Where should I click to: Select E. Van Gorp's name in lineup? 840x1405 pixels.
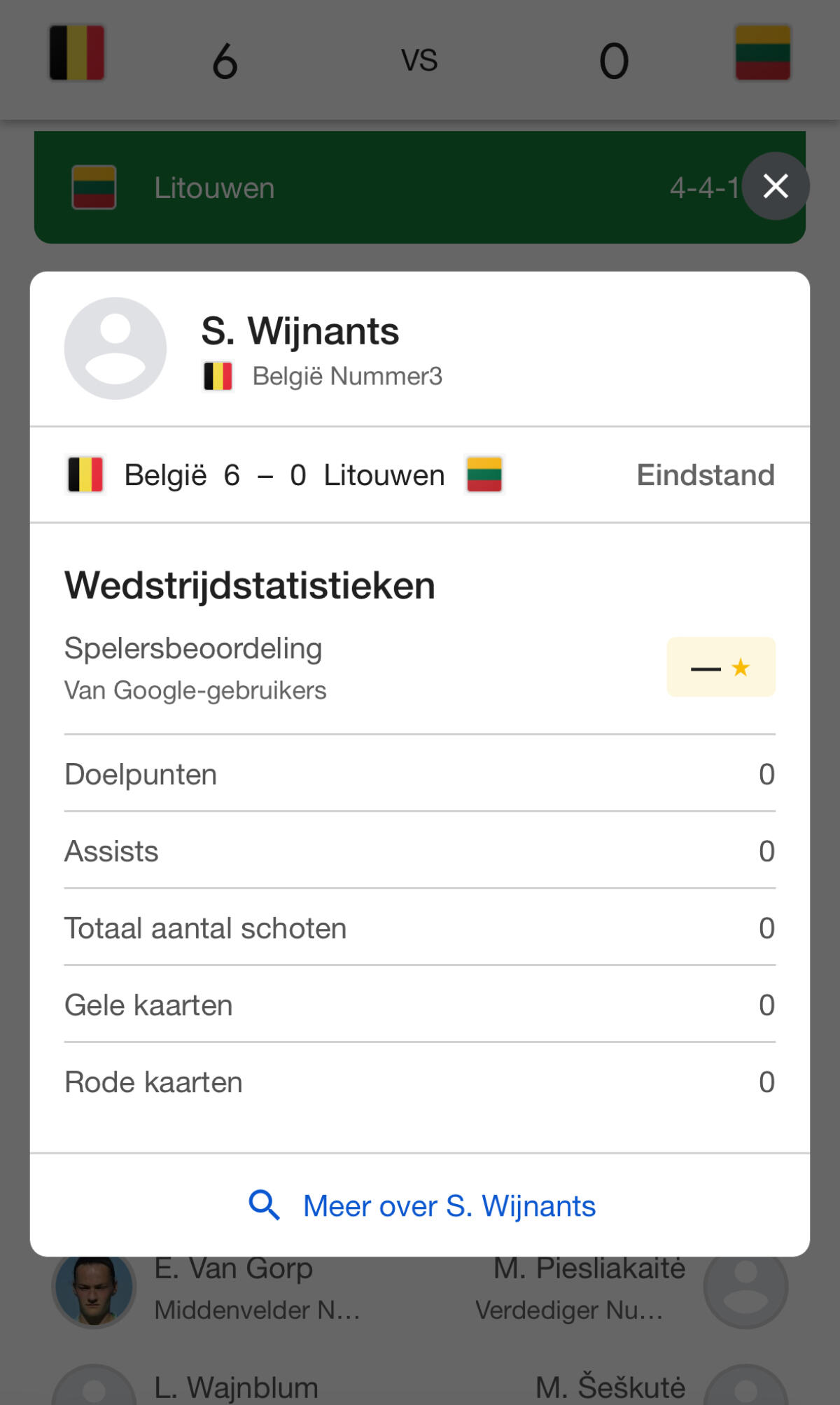(233, 1268)
